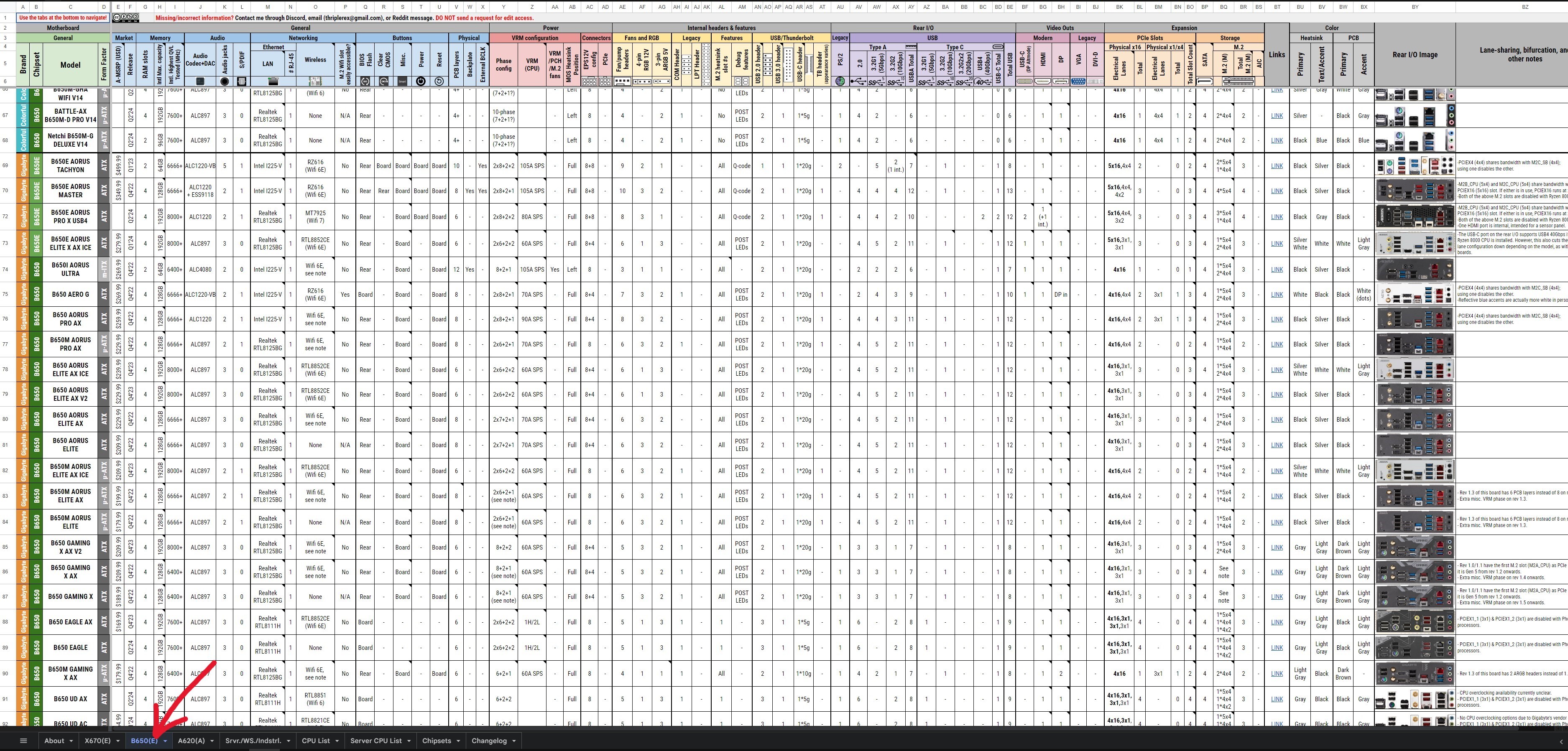Viewport: 1568px width, 751px height.
Task: Click the HDMI port icon
Action: (x=1043, y=81)
